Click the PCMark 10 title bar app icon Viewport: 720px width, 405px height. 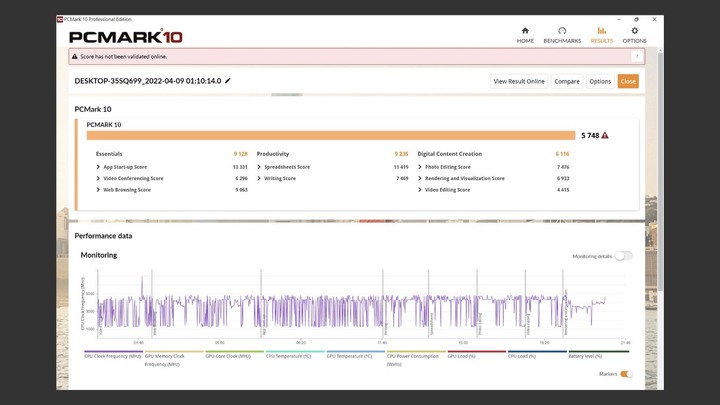[x=60, y=19]
